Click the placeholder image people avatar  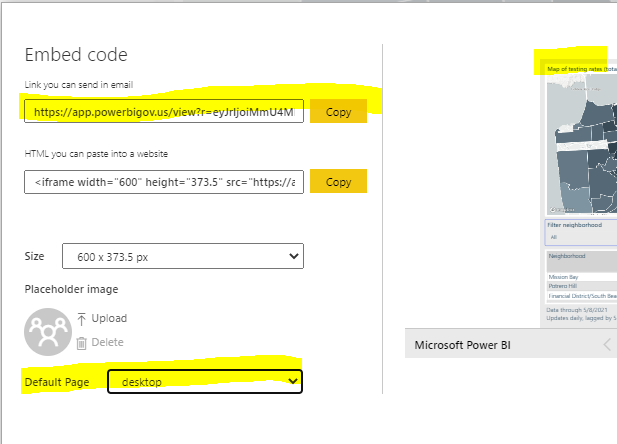pyautogui.click(x=48, y=332)
